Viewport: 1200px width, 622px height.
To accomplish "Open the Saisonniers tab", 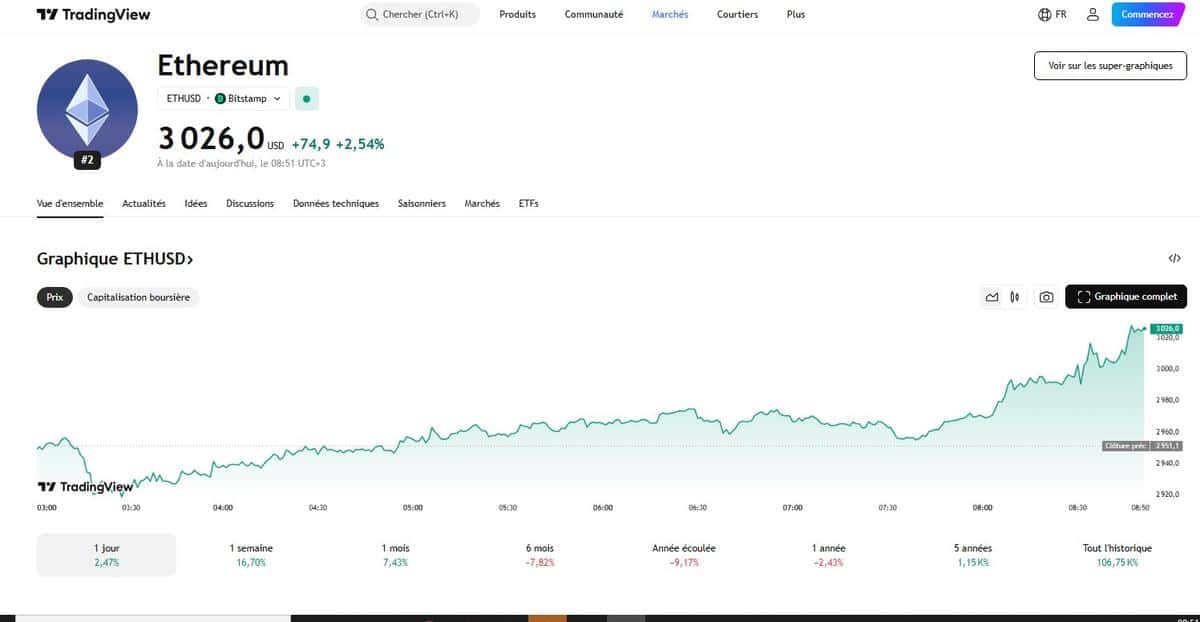I will (x=422, y=203).
